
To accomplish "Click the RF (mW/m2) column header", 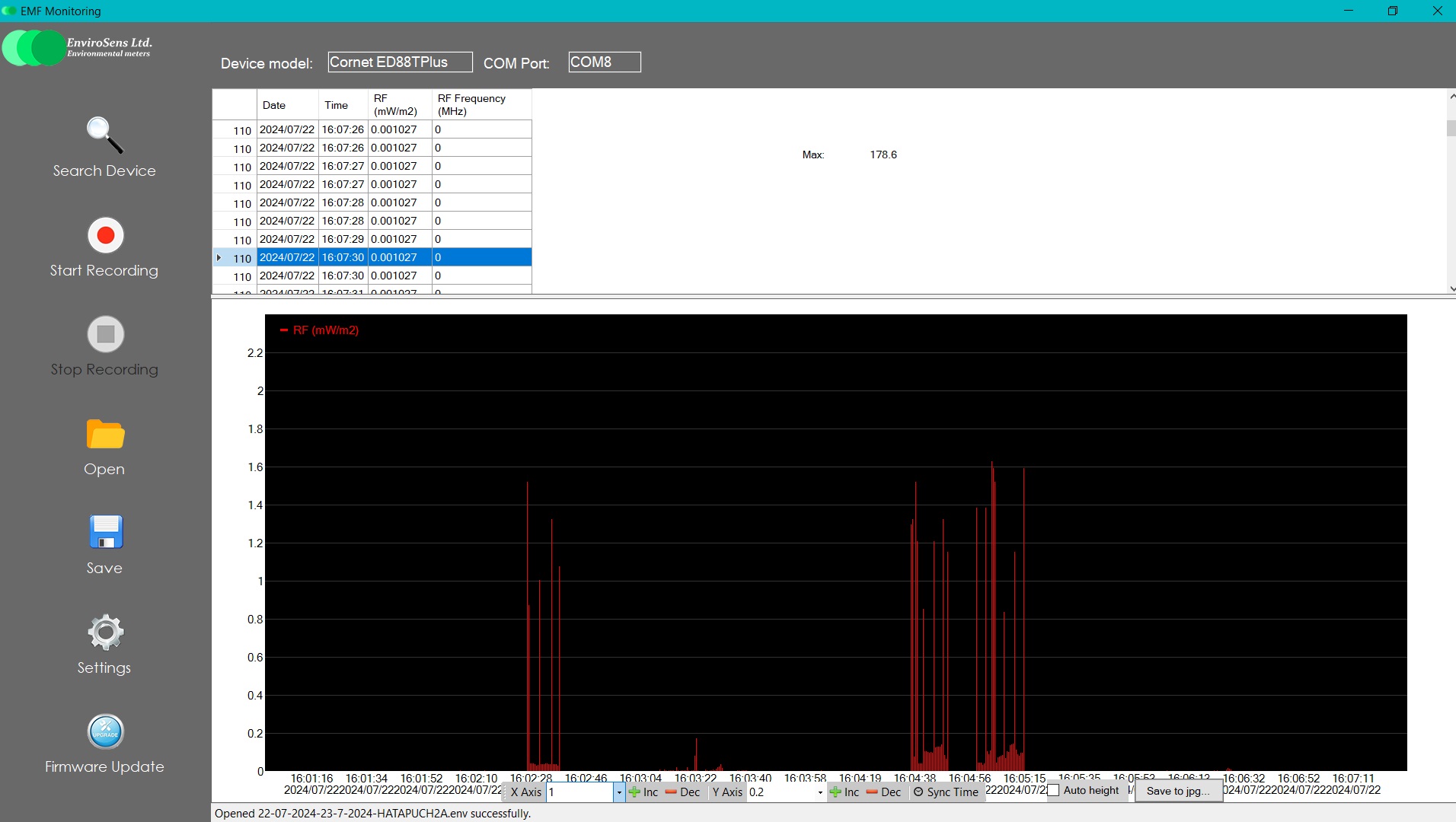I will [x=400, y=105].
